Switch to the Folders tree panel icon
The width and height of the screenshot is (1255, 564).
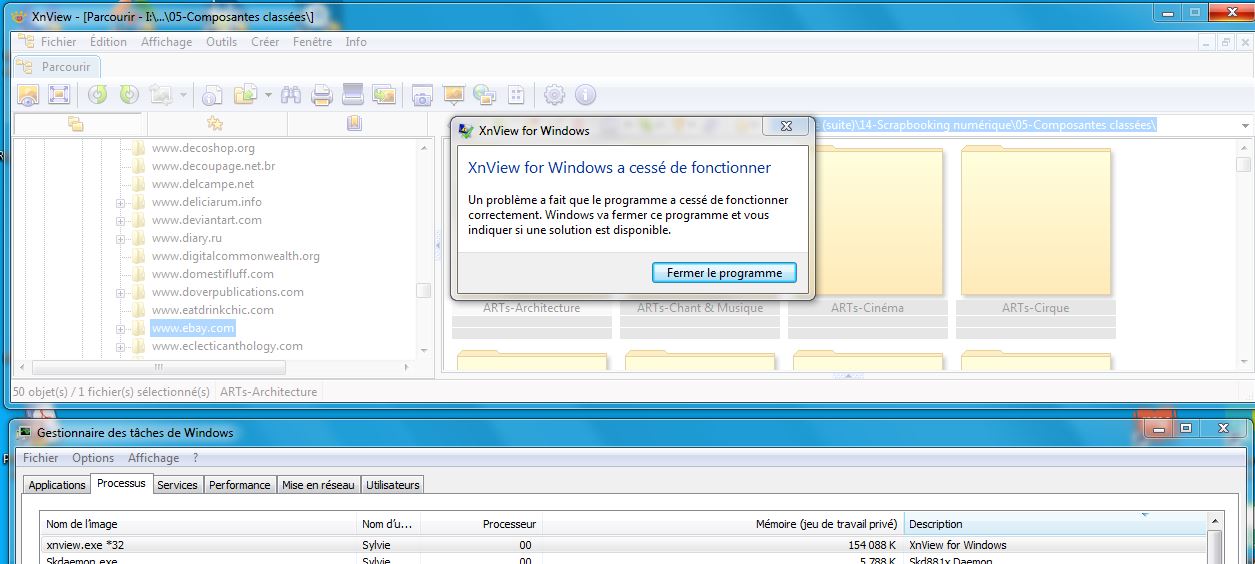(75, 124)
